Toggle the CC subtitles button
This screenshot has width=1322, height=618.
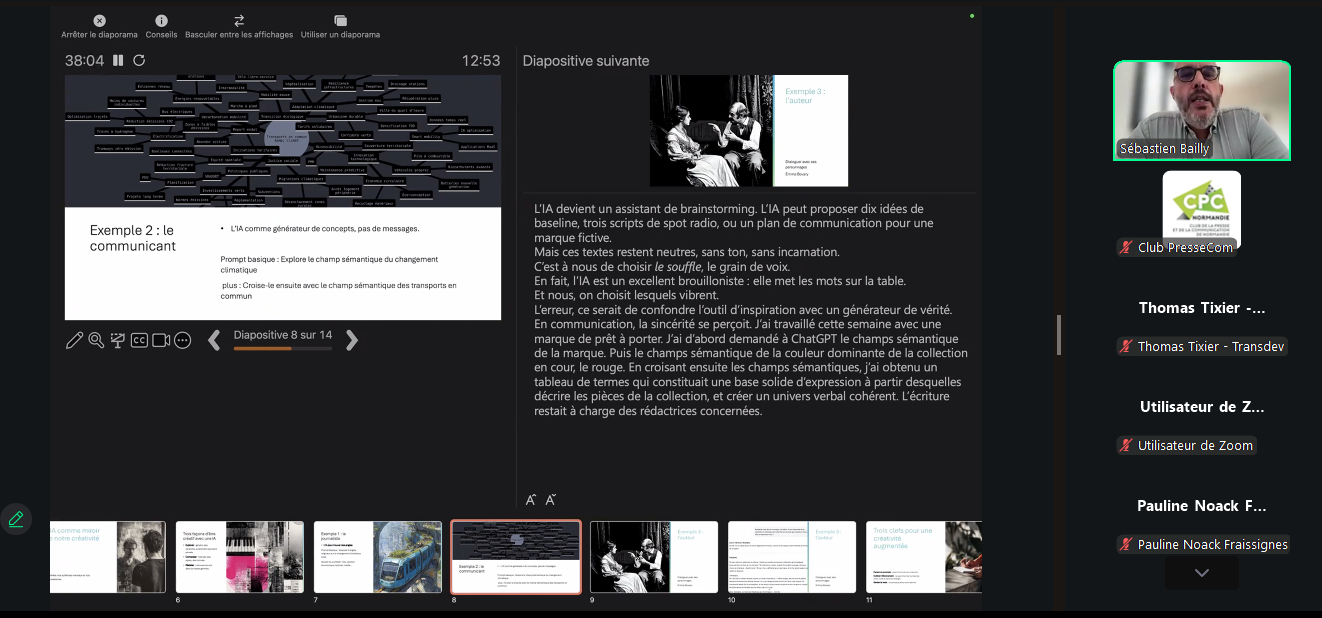(140, 341)
